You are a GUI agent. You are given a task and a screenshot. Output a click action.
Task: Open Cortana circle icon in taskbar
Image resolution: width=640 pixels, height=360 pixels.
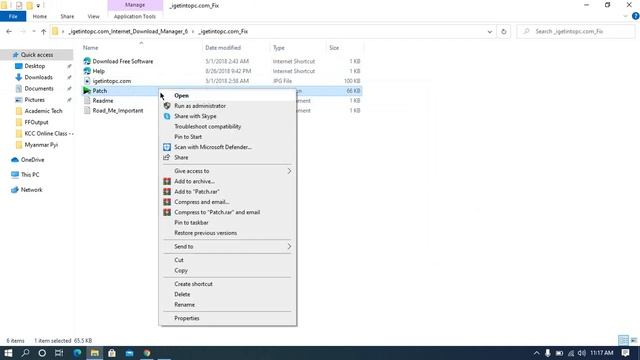pos(42,353)
